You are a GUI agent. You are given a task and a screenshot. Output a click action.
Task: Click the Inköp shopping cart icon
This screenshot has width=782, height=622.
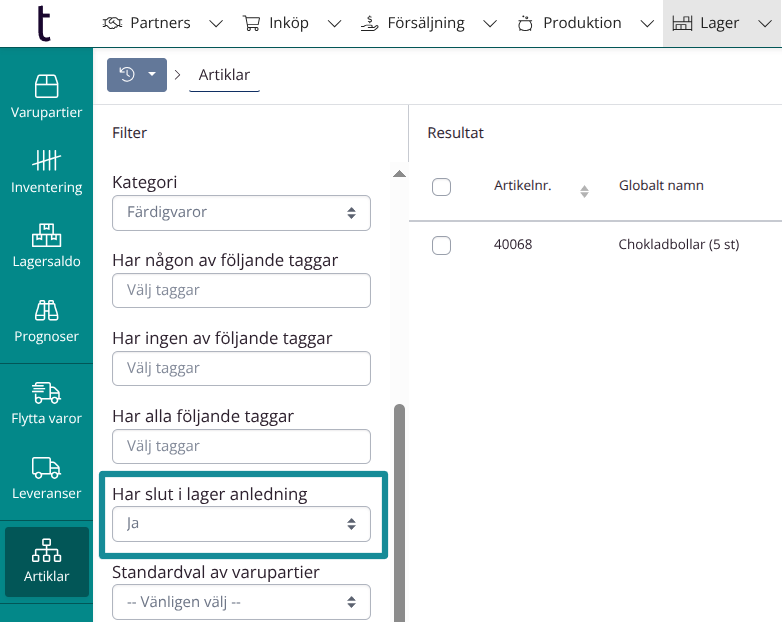tap(251, 23)
